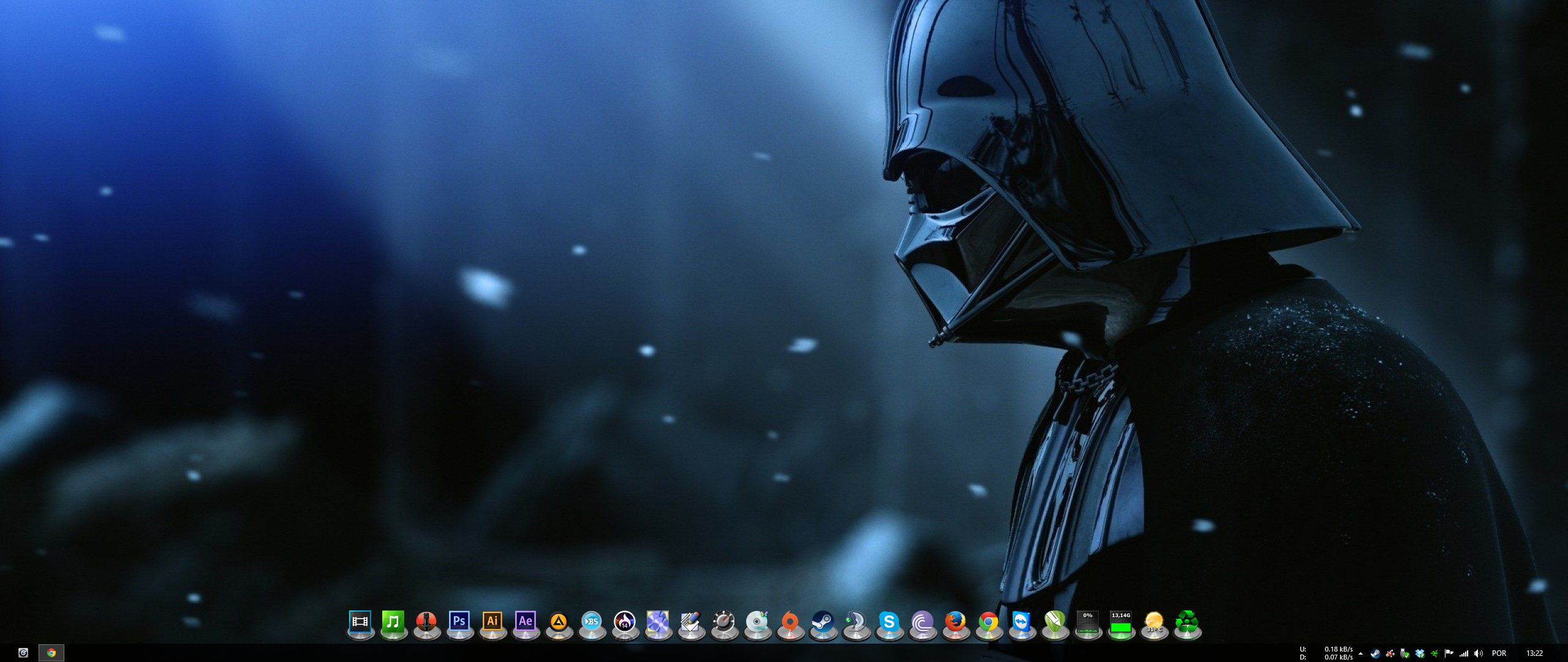Open the video editor film-strip dock icon
This screenshot has height=662, width=1568.
pyautogui.click(x=360, y=622)
